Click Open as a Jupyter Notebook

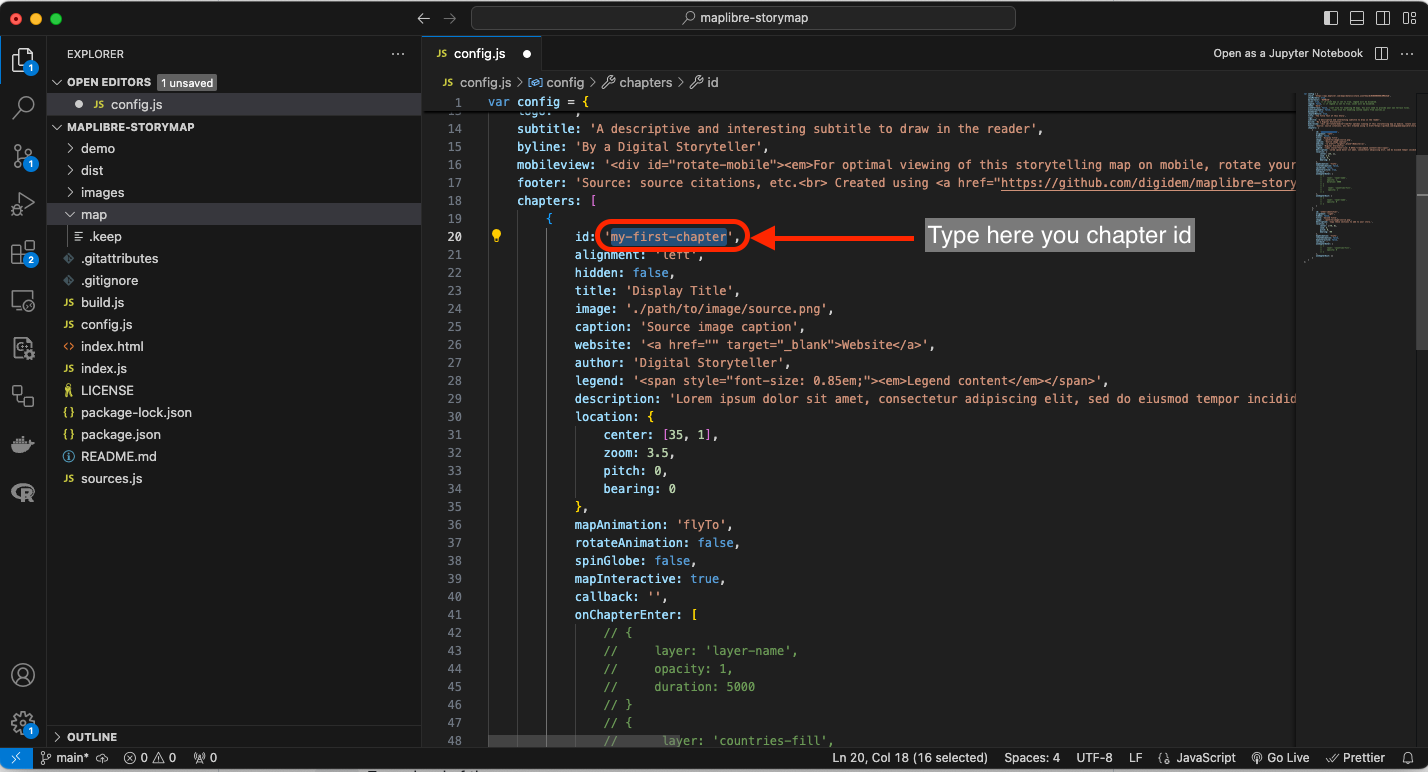pyautogui.click(x=1287, y=53)
